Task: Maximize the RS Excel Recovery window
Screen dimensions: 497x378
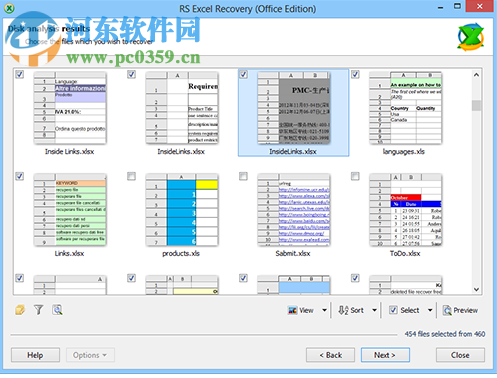Action: point(458,6)
